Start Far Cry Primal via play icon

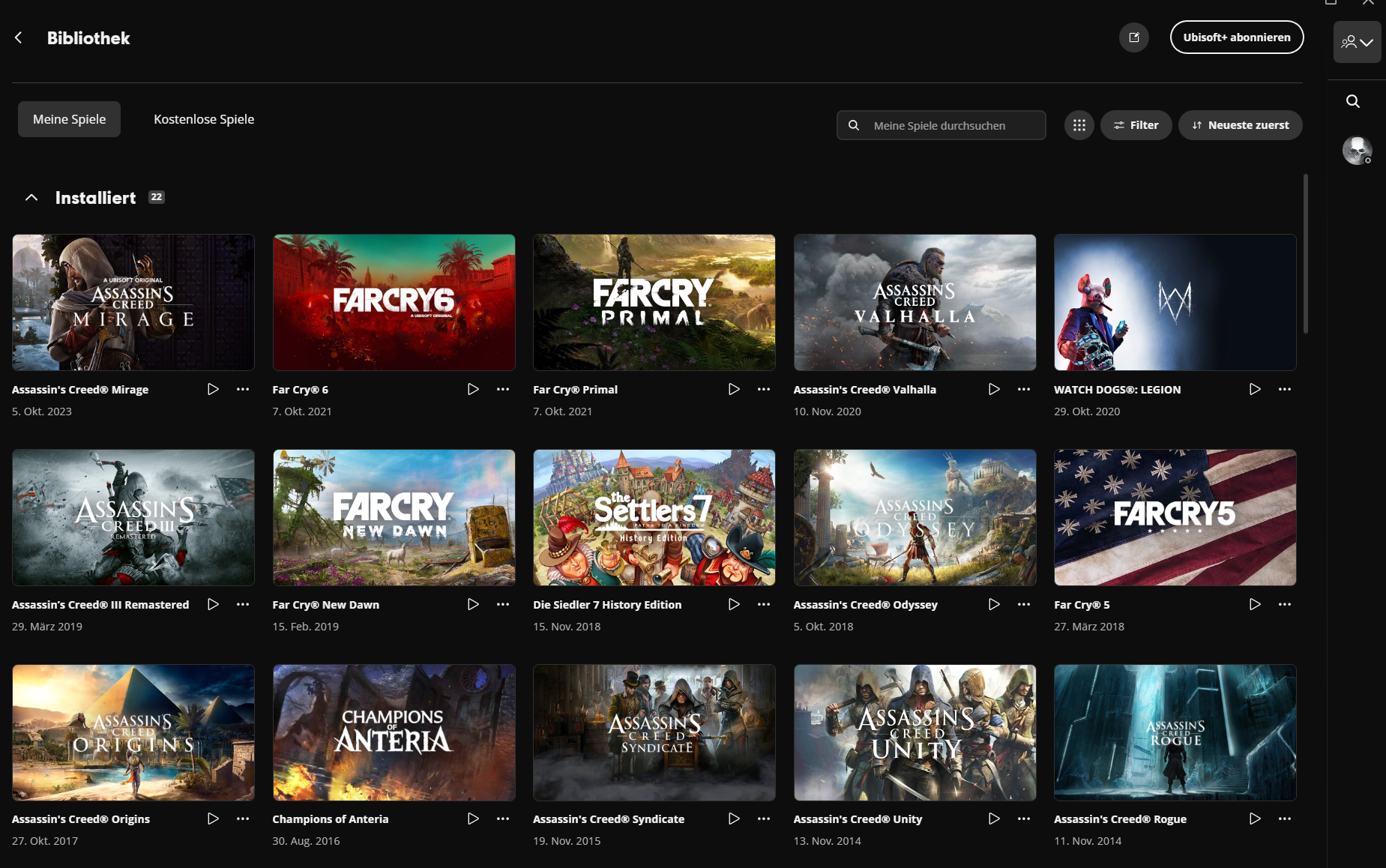pos(734,389)
